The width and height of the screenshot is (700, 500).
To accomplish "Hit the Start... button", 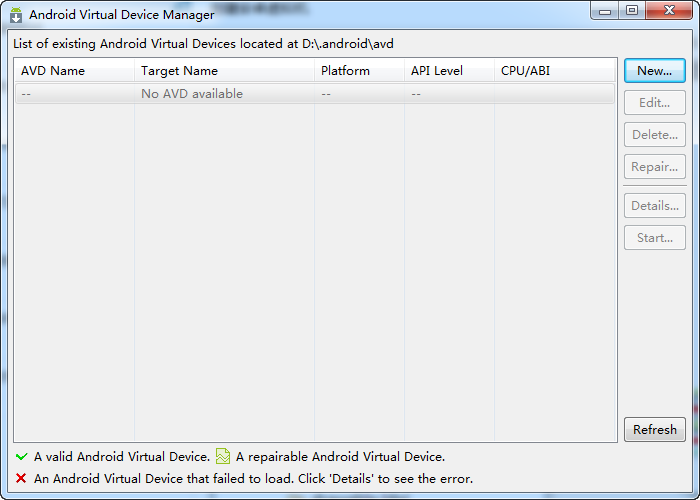I will (655, 238).
